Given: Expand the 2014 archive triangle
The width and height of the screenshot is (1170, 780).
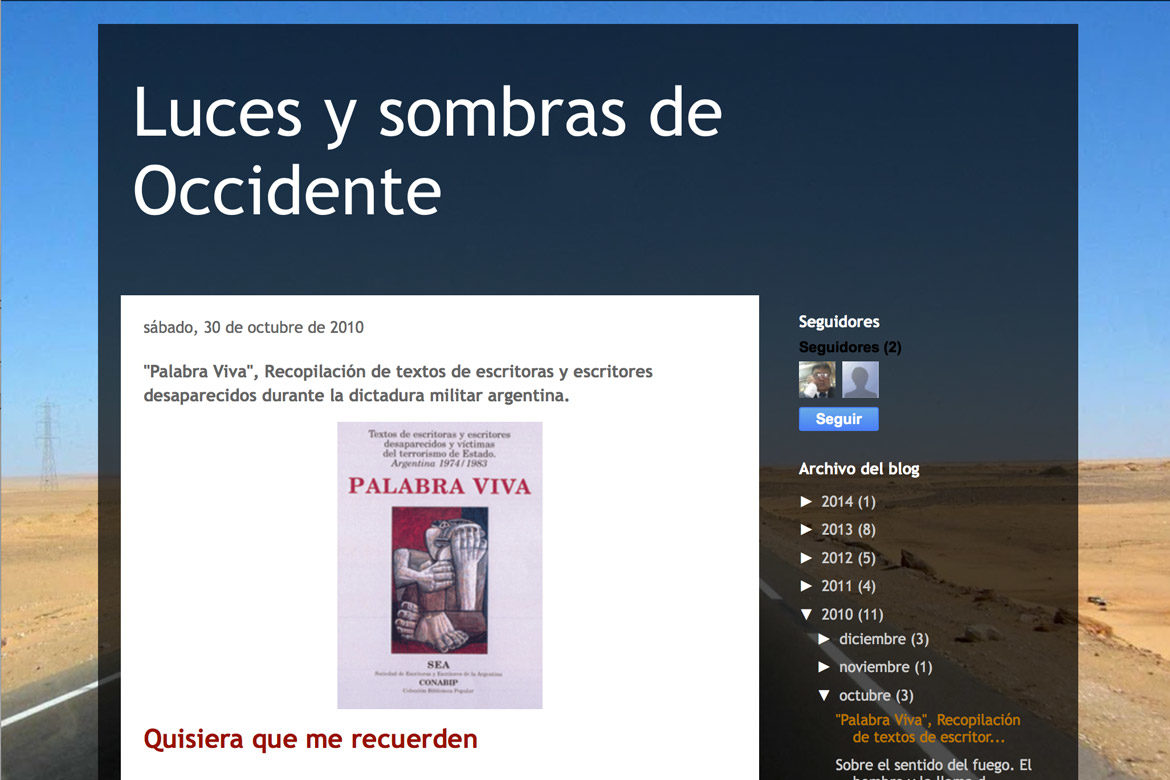Looking at the screenshot, I should (807, 502).
